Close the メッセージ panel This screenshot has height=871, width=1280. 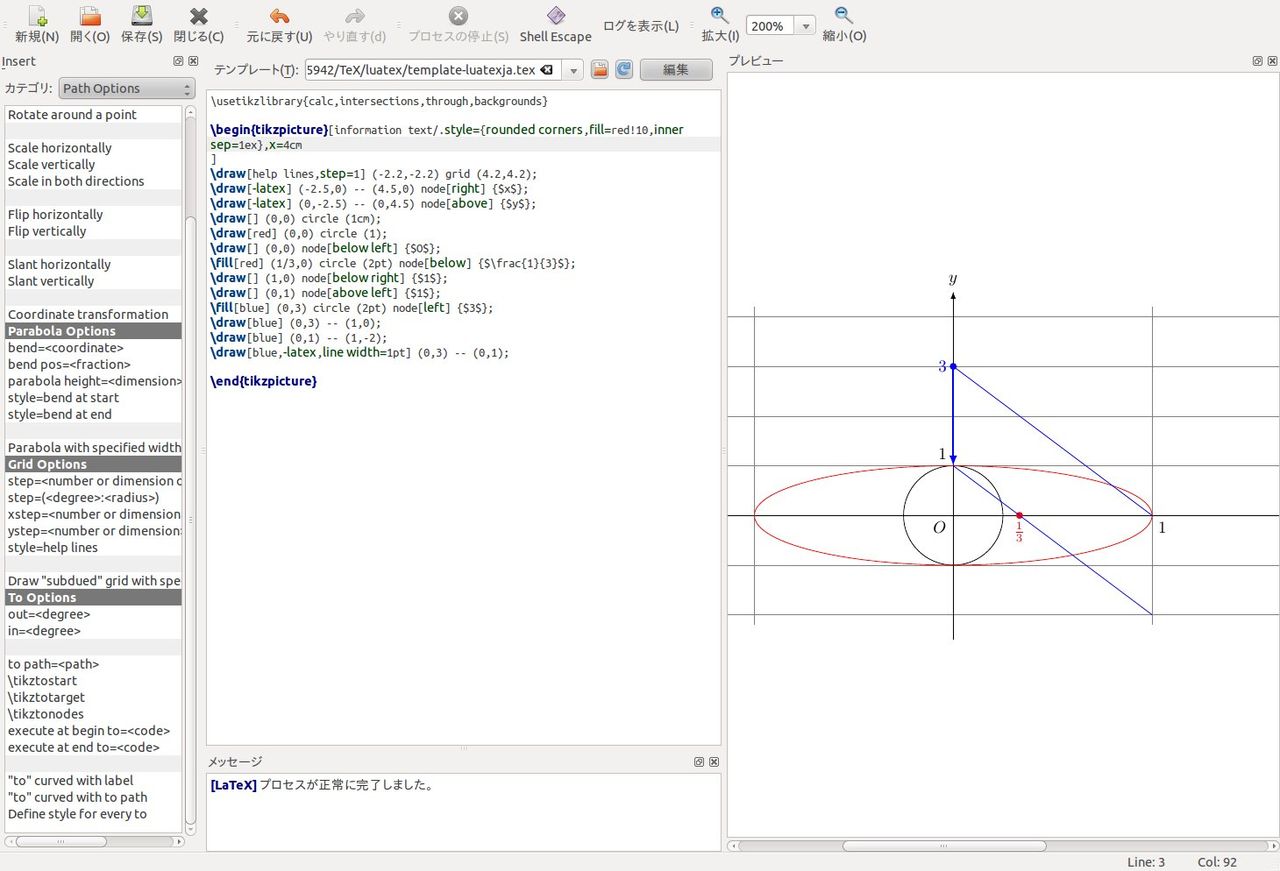(714, 762)
